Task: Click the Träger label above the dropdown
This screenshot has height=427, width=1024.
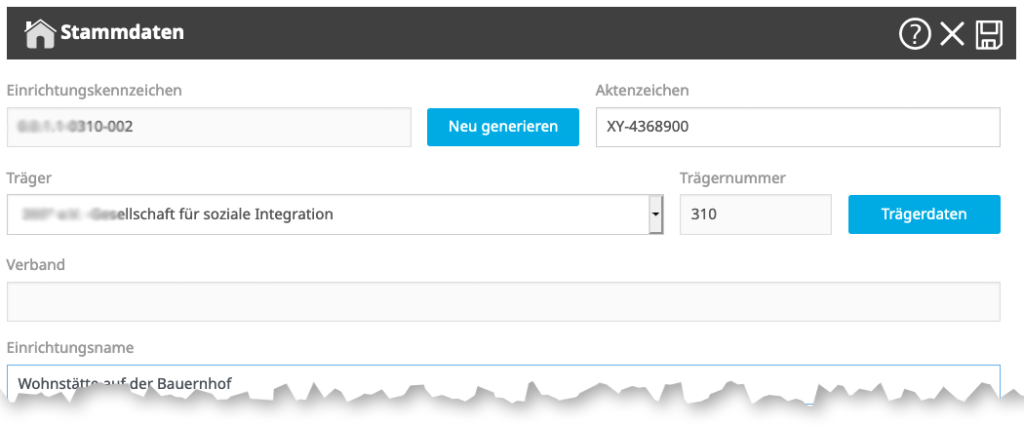Action: pos(29,177)
